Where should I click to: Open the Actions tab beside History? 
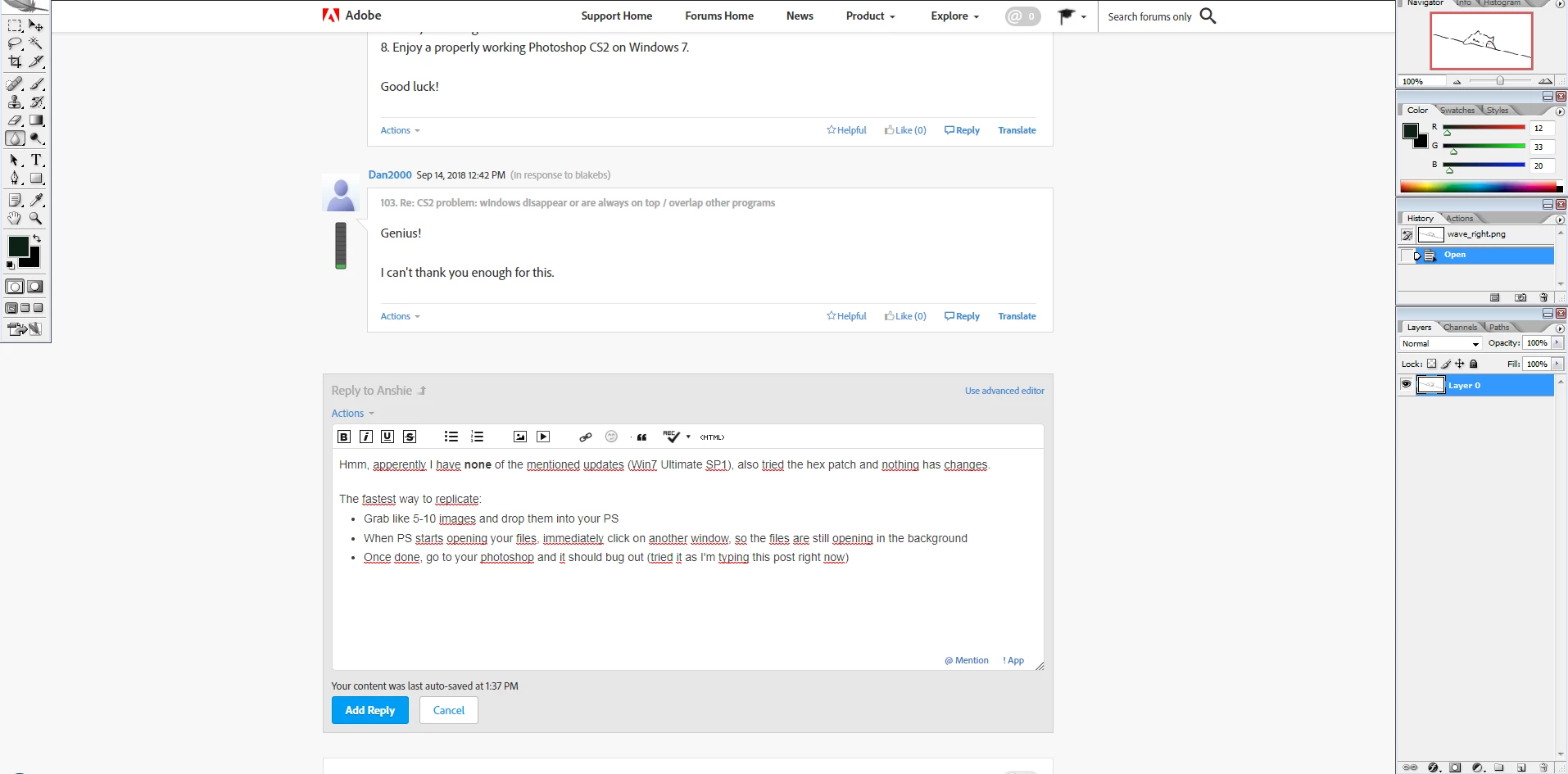pos(1460,219)
